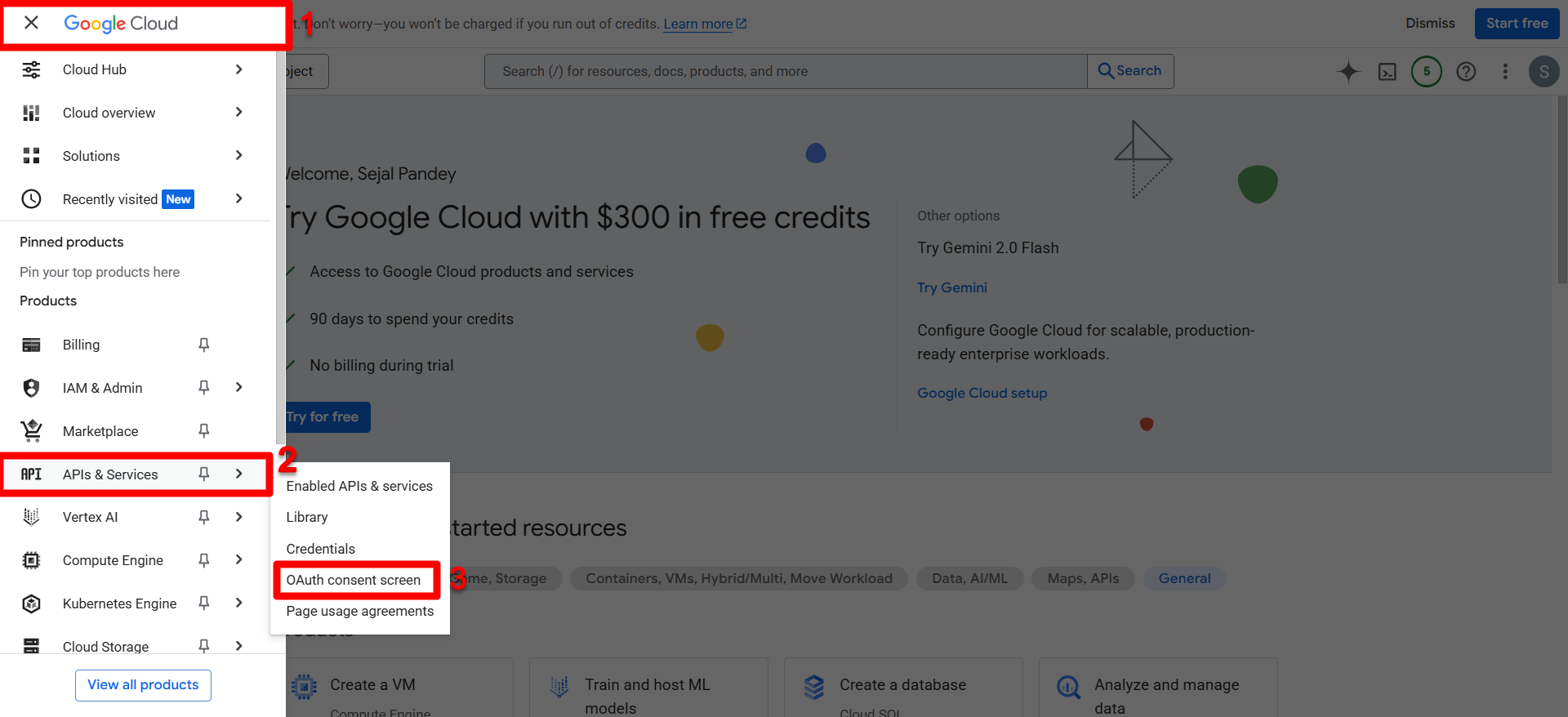
Task: Click the Create a VM card icon
Action: (x=304, y=687)
